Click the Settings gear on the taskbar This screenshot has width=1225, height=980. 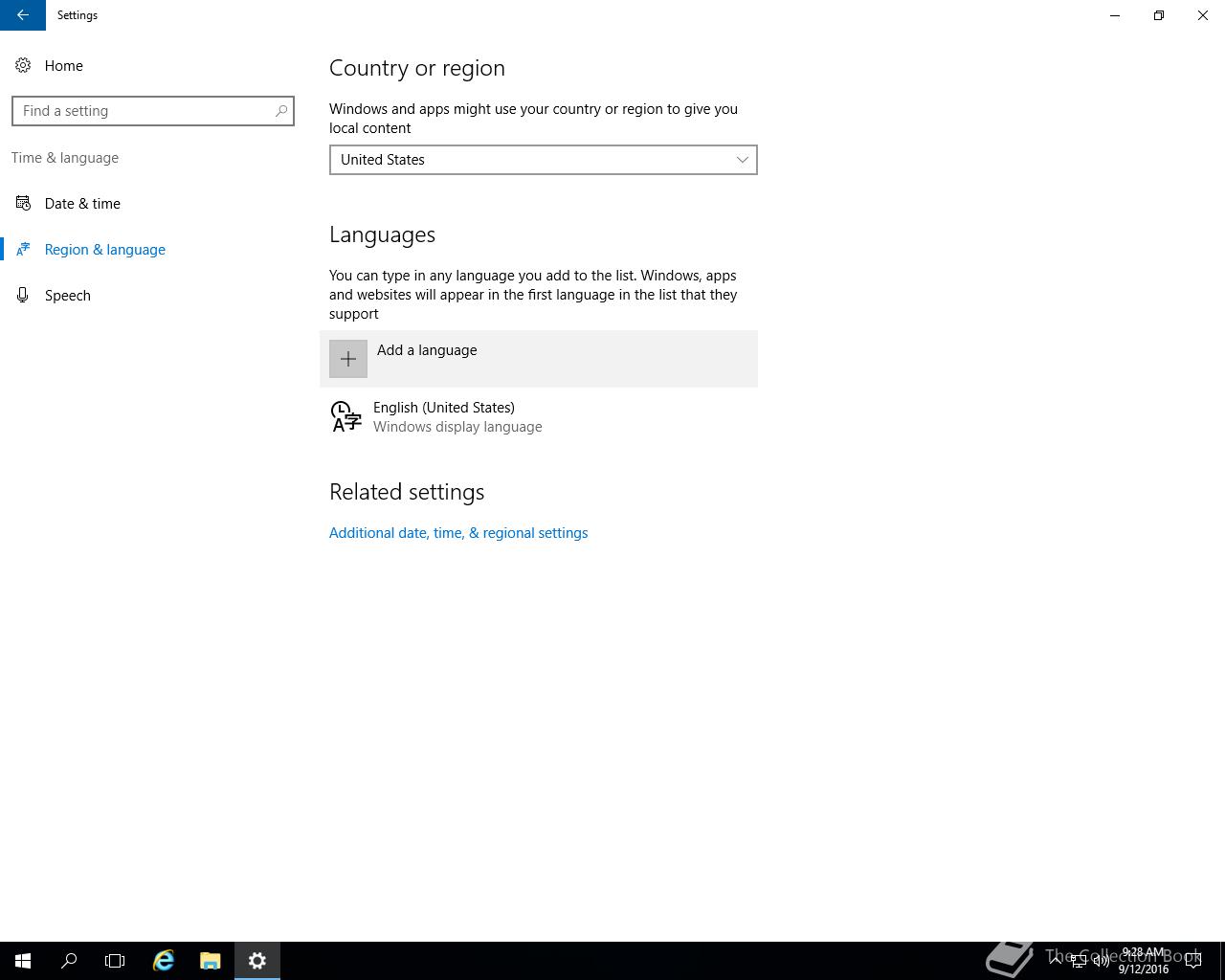click(x=257, y=961)
